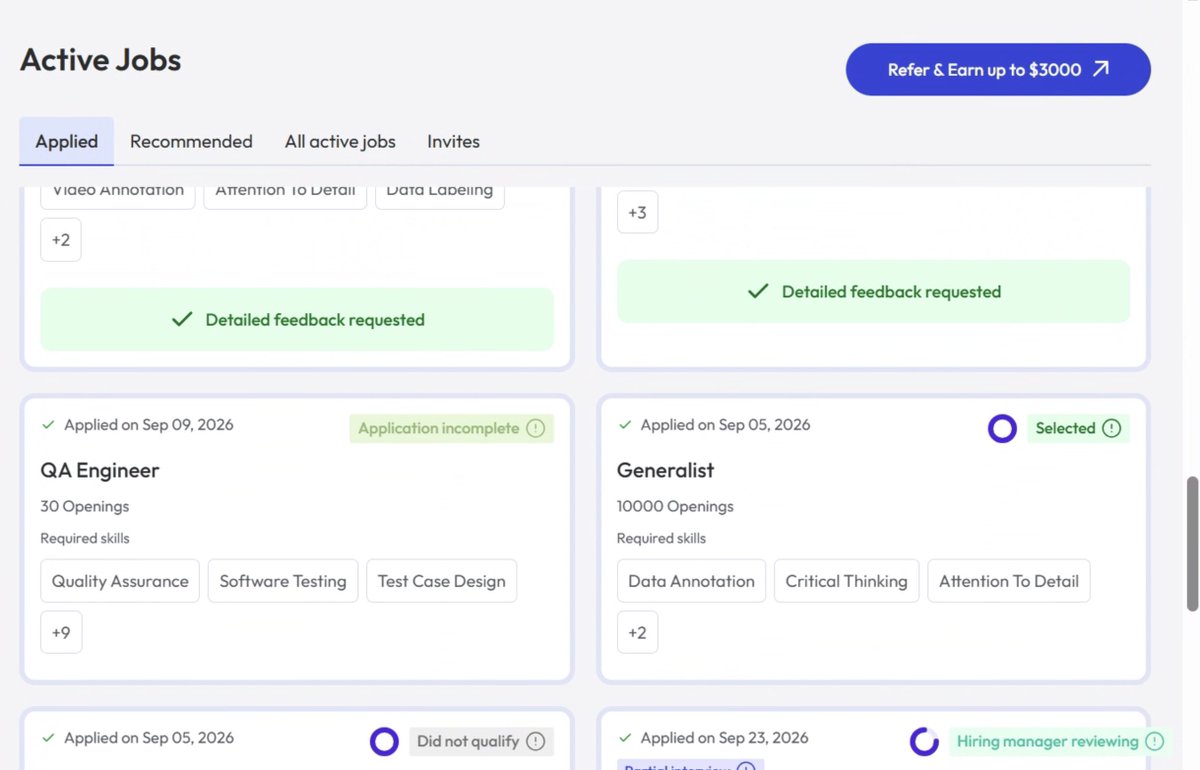This screenshot has height=770, width=1200.
Task: Click the 30 Openings text
Action: point(85,506)
